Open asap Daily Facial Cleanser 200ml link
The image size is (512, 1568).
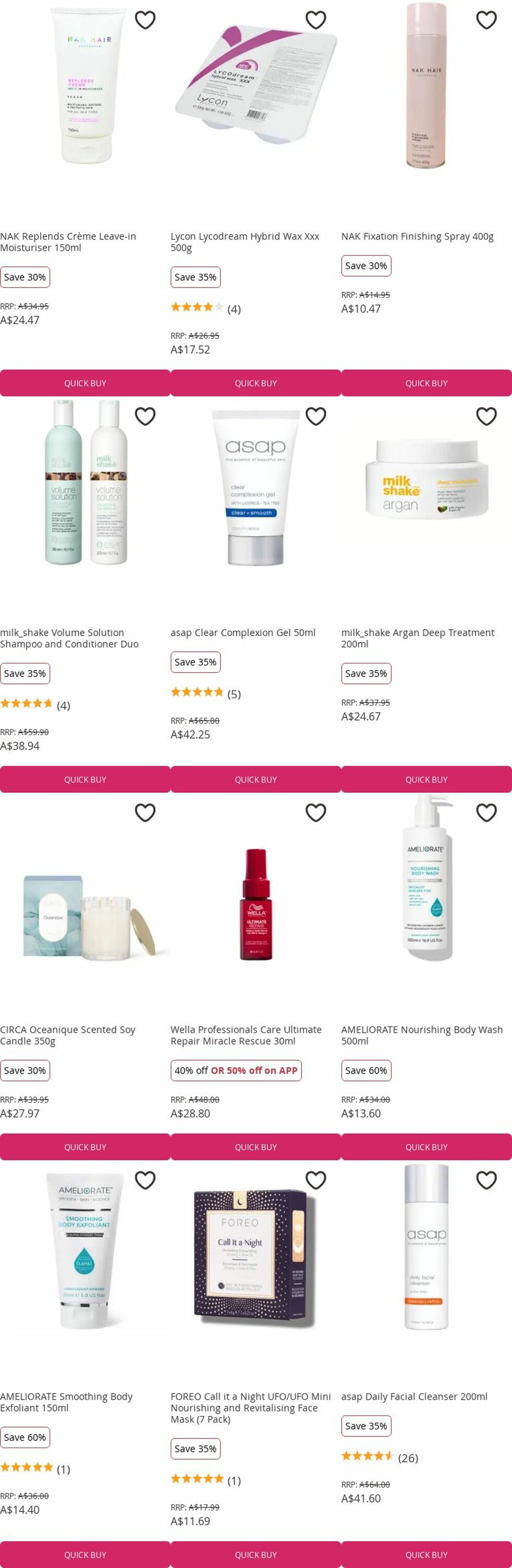[414, 1397]
